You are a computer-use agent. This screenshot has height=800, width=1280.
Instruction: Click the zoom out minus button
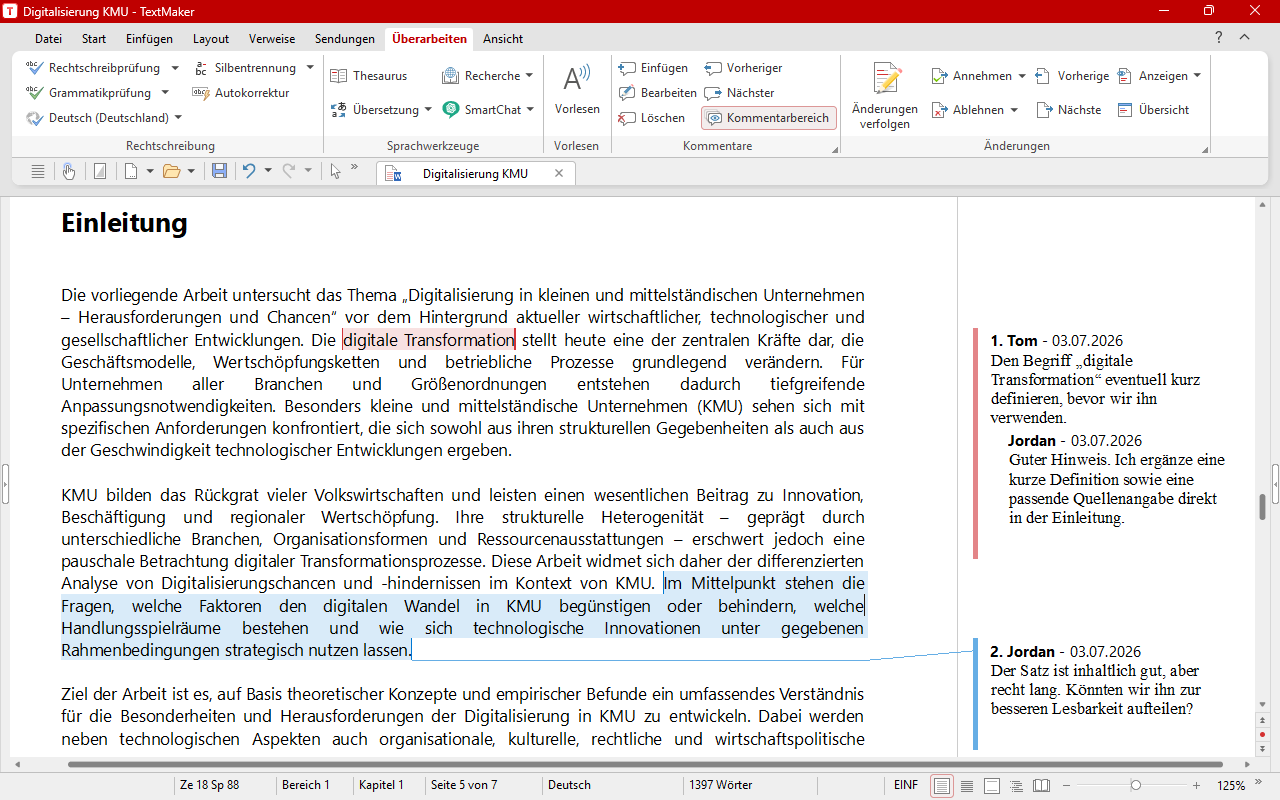[x=1067, y=785]
